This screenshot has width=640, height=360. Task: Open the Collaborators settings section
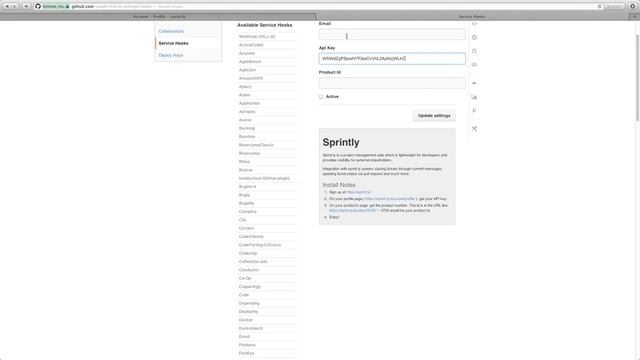click(171, 31)
